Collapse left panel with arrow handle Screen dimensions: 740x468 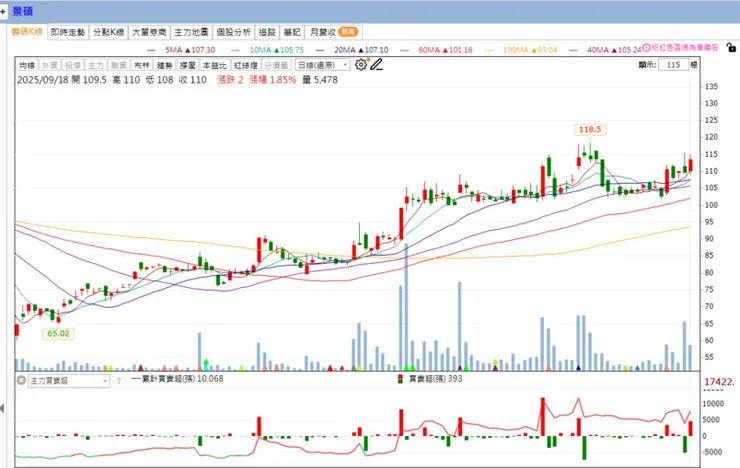(x=2, y=408)
